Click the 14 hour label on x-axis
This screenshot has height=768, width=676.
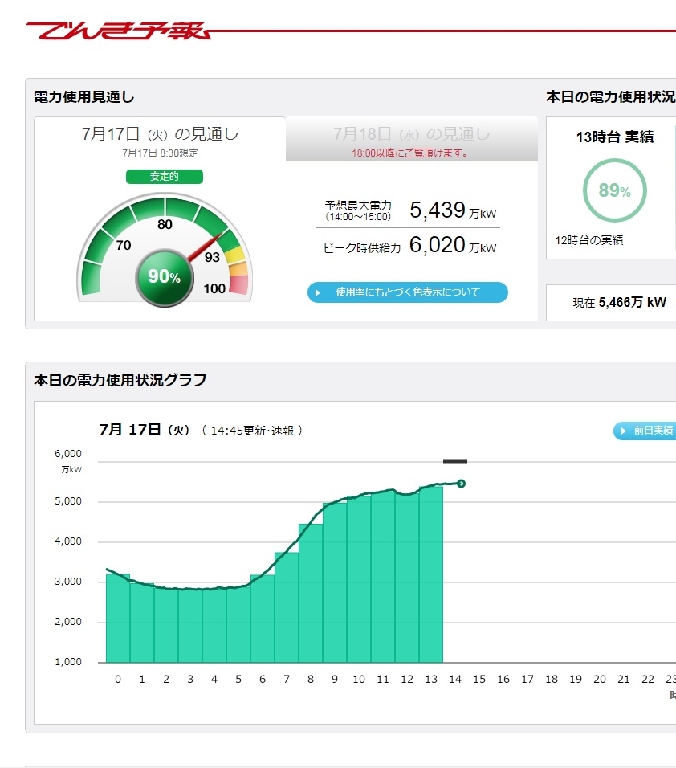[x=455, y=679]
